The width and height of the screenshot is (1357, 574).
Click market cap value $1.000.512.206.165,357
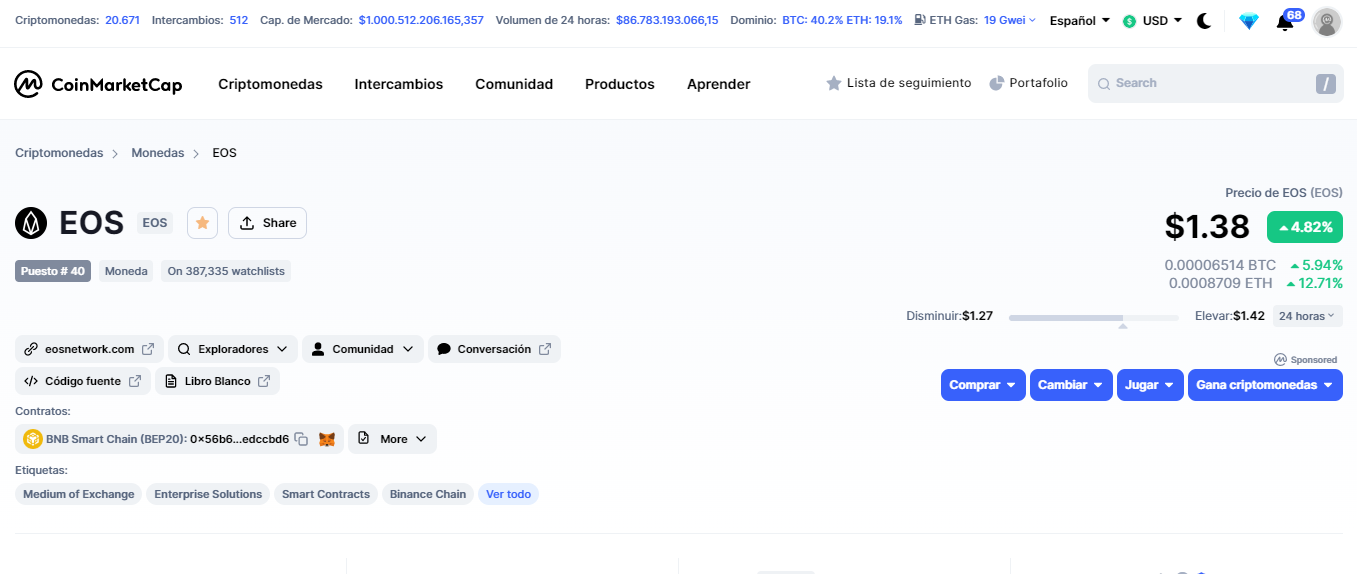(421, 20)
